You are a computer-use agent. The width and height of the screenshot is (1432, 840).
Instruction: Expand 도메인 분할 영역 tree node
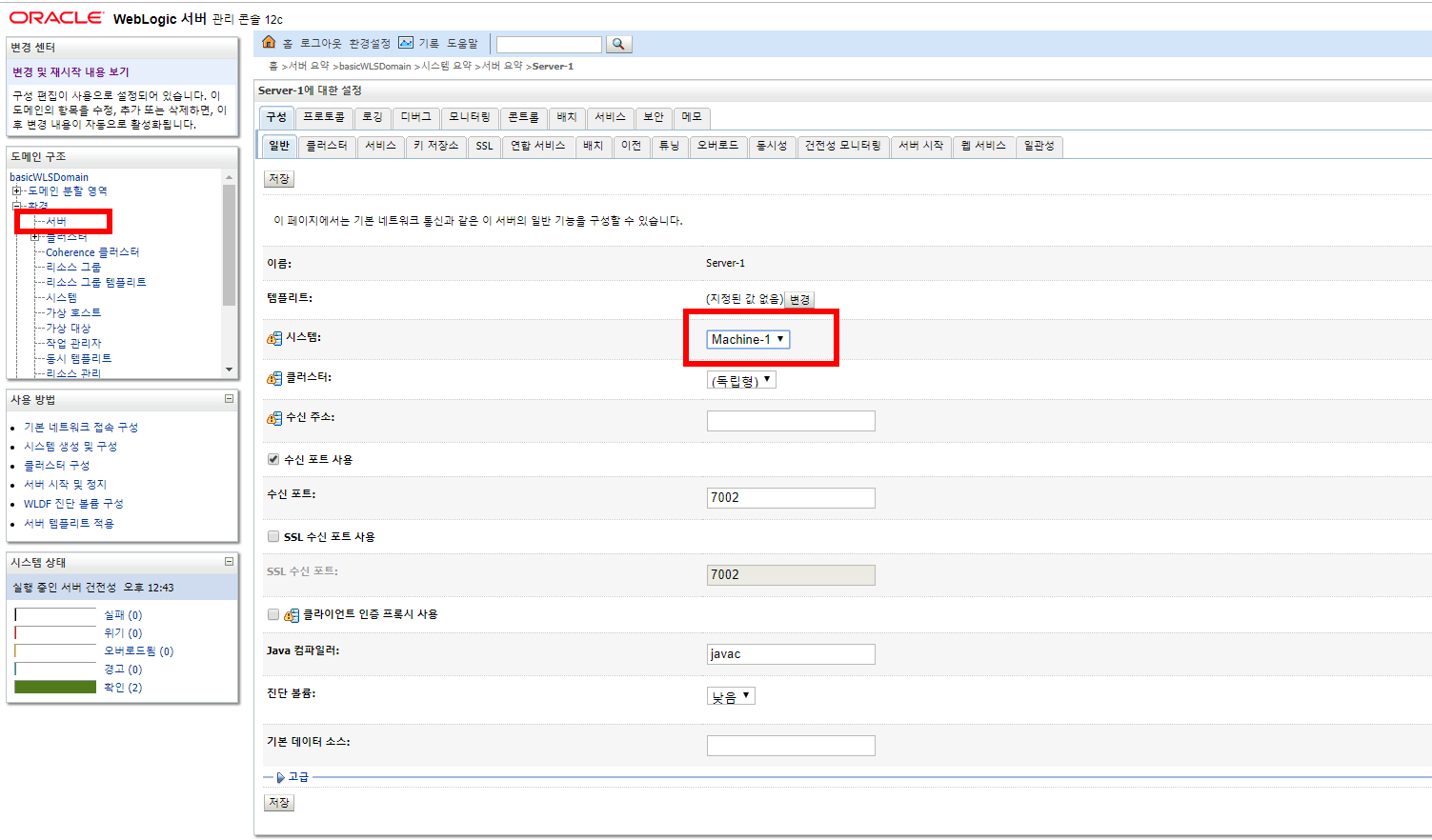[x=16, y=191]
